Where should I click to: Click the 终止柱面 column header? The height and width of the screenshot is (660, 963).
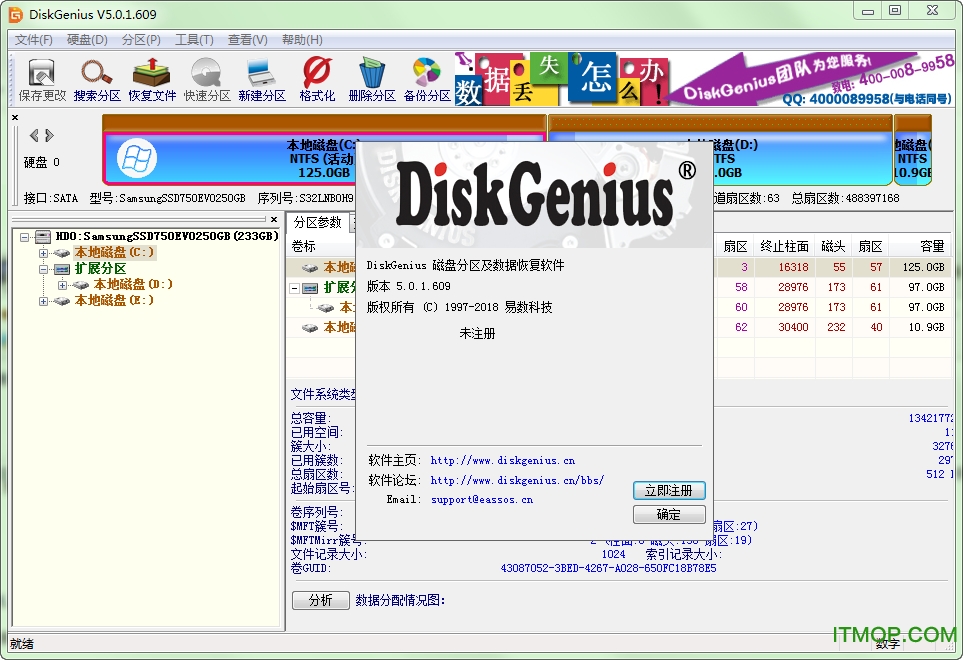[x=784, y=247]
